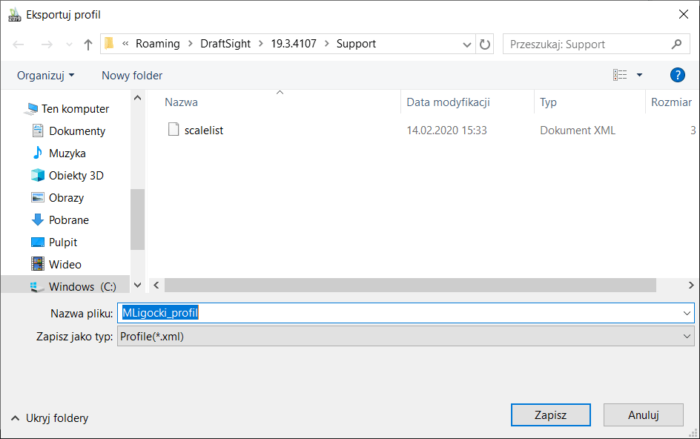
Task: Click the Ten komputer computer icon
Action: (x=32, y=109)
